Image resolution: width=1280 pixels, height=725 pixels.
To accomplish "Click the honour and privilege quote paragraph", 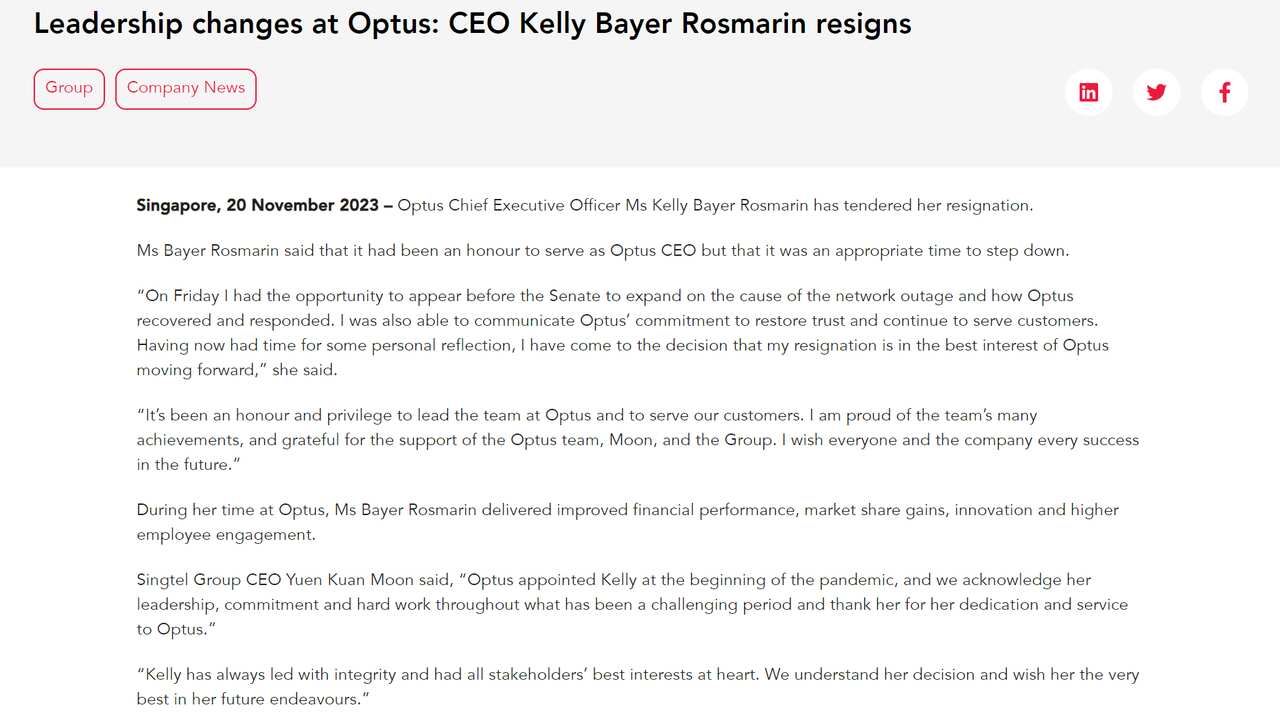I will (637, 439).
